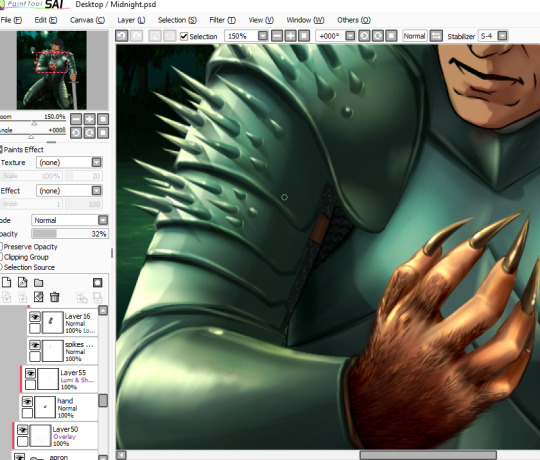Open the Window menu

pyautogui.click(x=305, y=20)
